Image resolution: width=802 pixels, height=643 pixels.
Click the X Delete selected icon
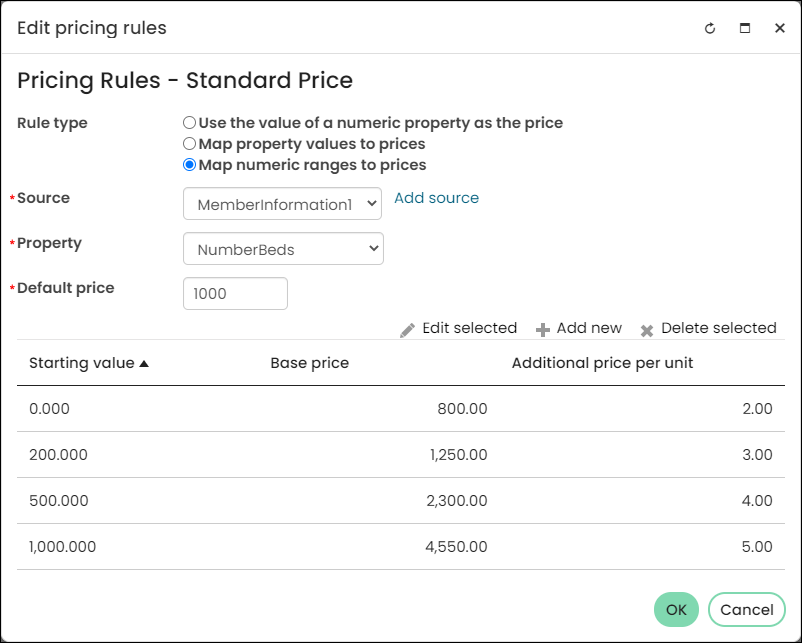pos(647,330)
